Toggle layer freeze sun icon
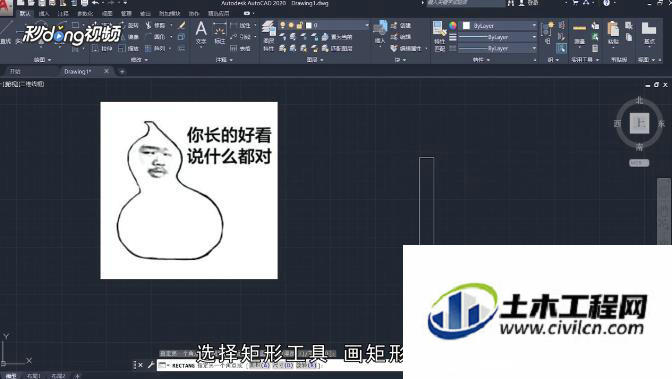This screenshot has width=672, height=379. (x=291, y=26)
